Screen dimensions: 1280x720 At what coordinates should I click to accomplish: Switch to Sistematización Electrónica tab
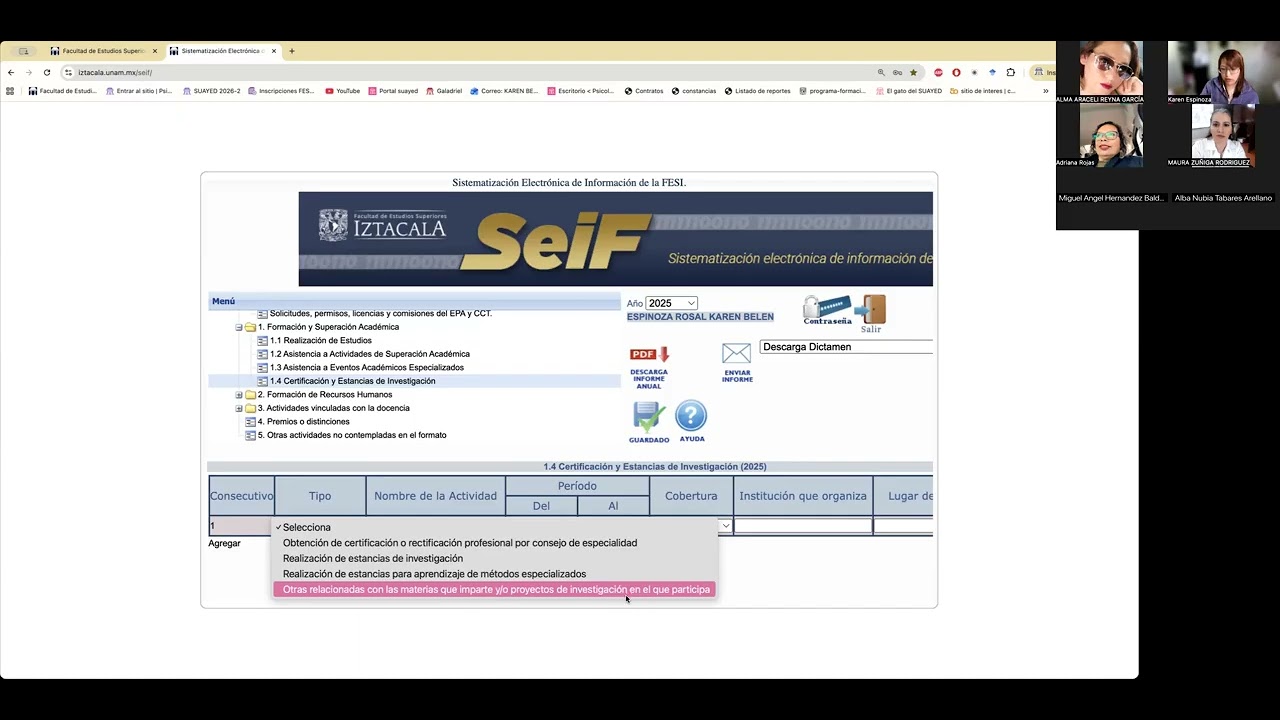click(x=221, y=51)
